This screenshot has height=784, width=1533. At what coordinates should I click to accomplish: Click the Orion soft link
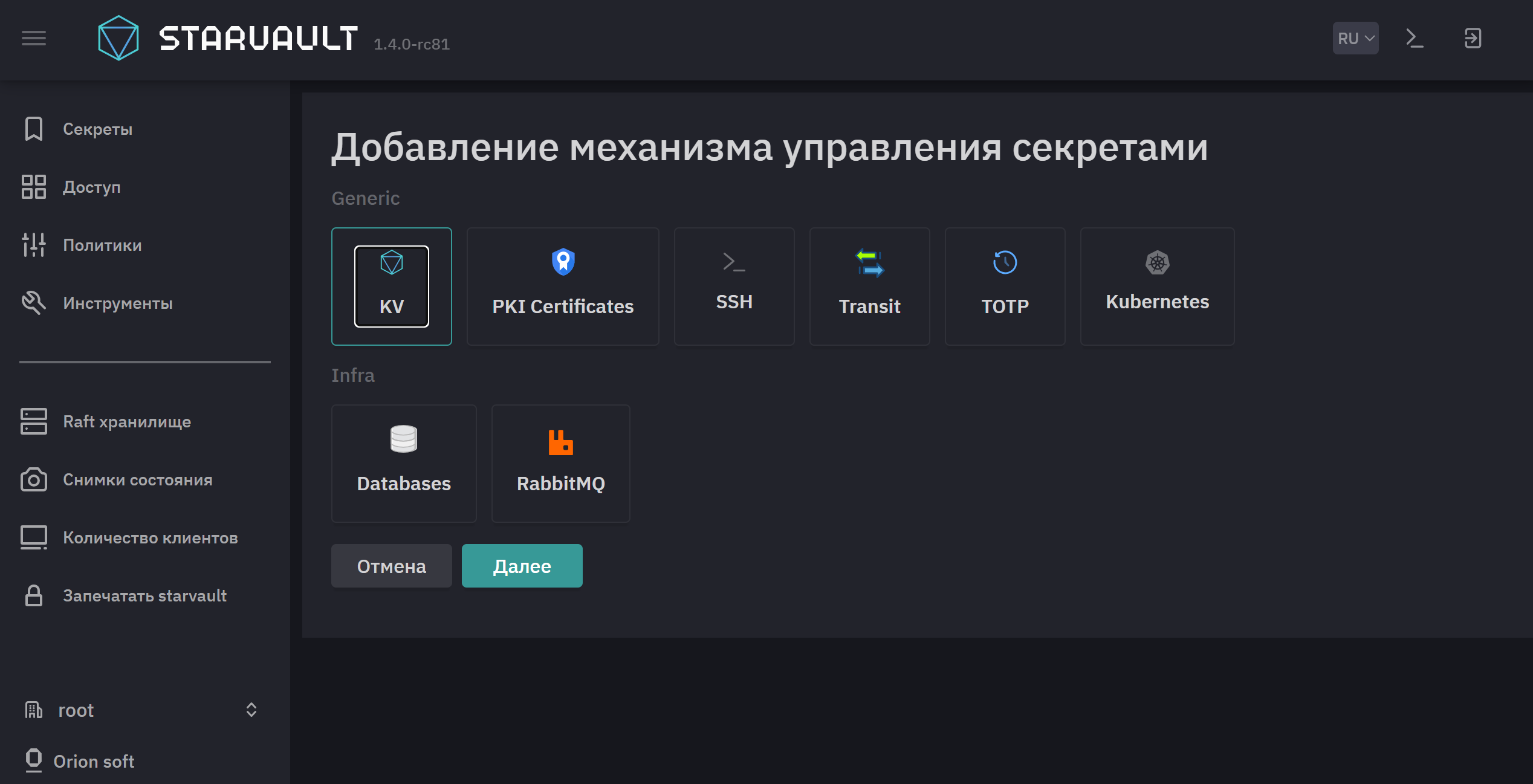point(94,761)
